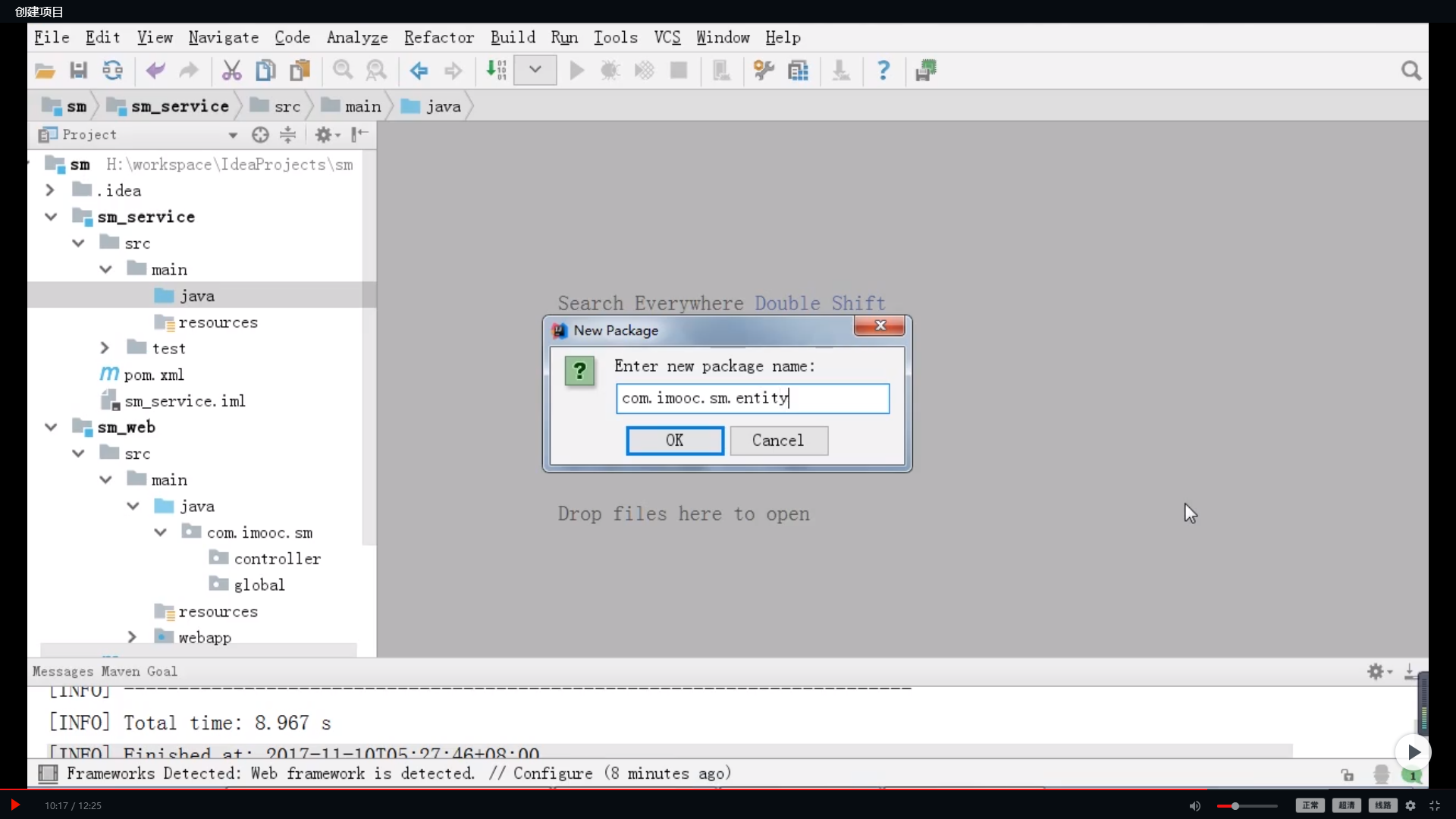Open the run configuration dropdown

[x=535, y=71]
